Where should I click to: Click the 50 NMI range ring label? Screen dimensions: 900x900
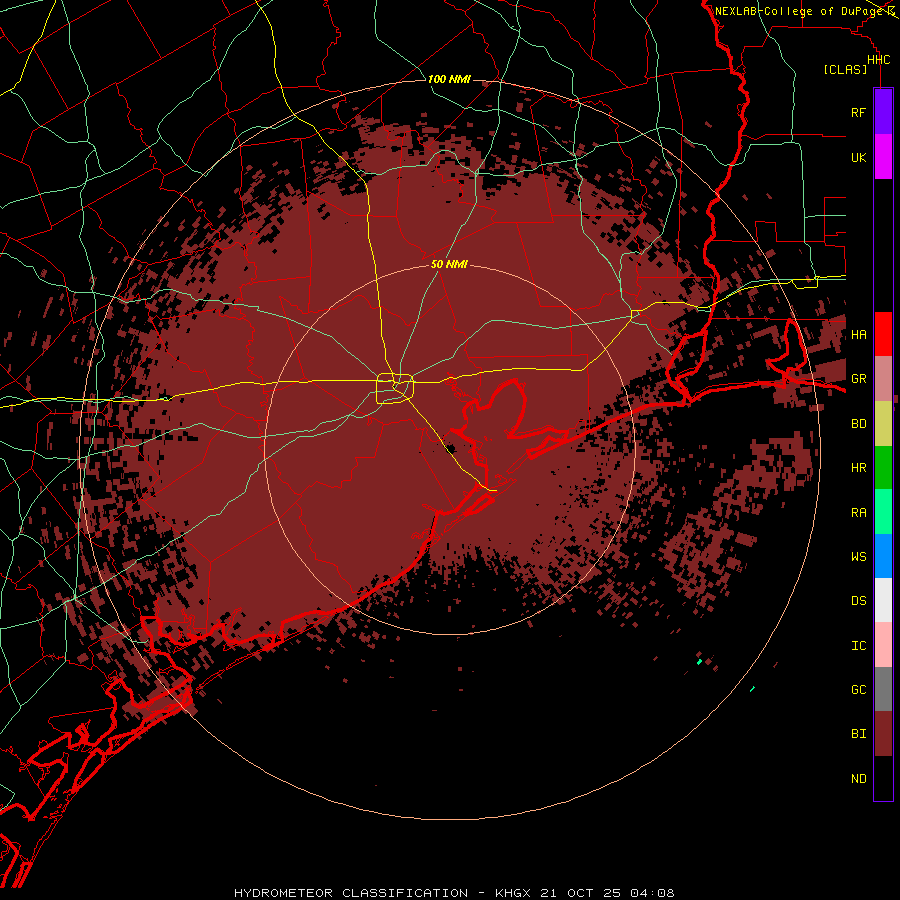(x=449, y=264)
